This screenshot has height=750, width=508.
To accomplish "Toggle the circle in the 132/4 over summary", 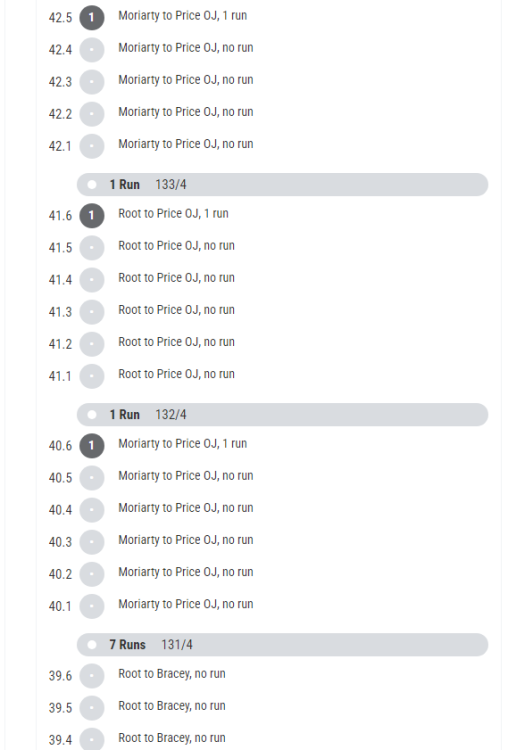I will (92, 415).
